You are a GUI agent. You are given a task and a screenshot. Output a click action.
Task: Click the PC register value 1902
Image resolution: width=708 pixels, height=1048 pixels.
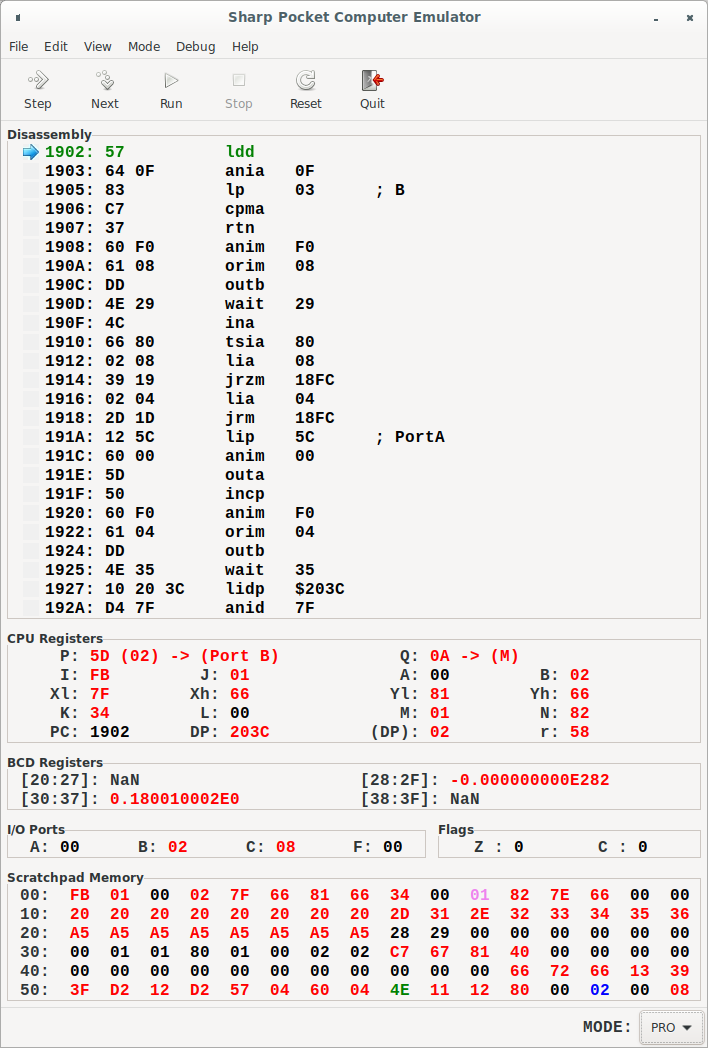point(110,732)
